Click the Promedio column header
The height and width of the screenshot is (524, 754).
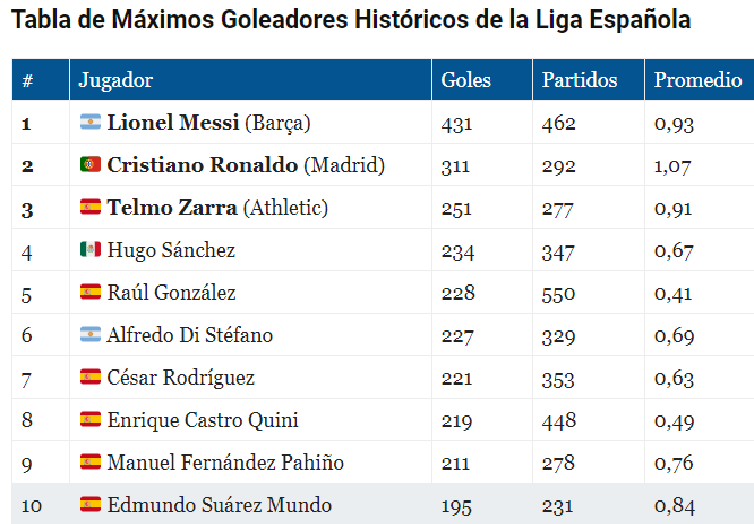pos(698,81)
